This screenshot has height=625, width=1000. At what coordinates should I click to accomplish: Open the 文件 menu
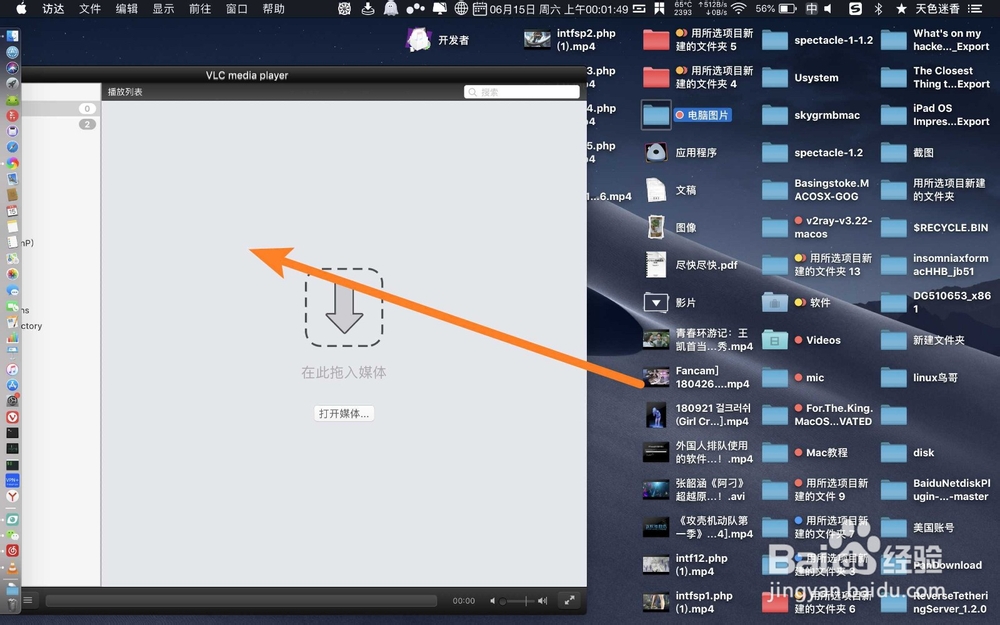[x=90, y=8]
